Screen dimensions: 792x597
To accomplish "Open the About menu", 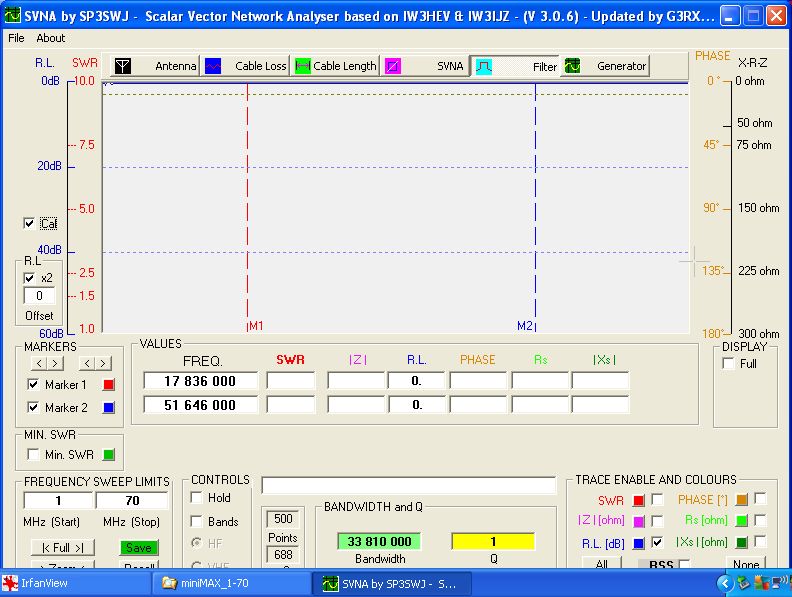I will click(x=50, y=38).
